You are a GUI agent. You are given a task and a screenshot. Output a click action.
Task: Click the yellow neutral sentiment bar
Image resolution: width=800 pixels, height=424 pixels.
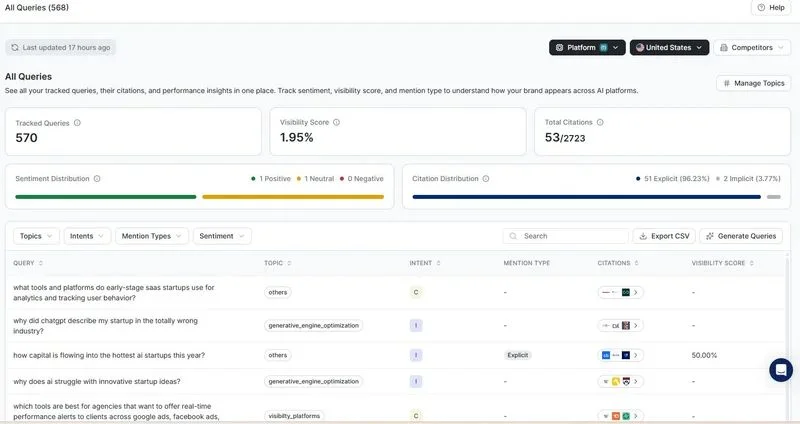(x=293, y=197)
